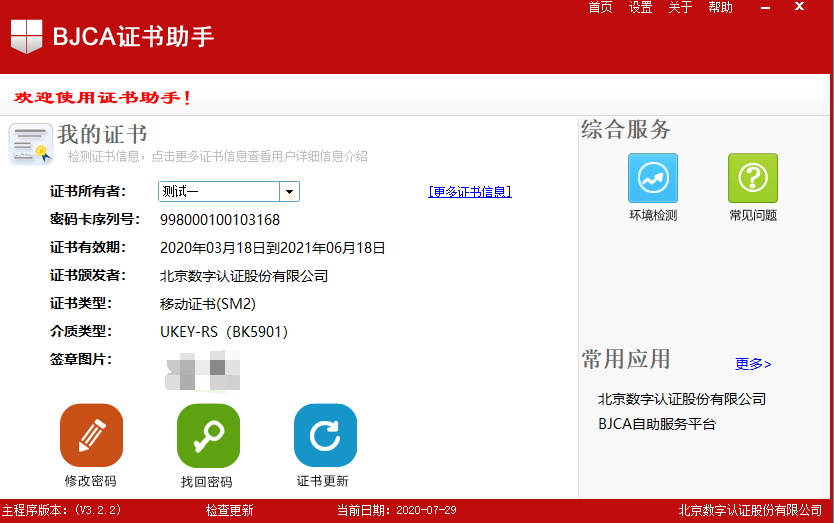Click the version text V3.2.2
The height and width of the screenshot is (523, 834).
point(98,510)
